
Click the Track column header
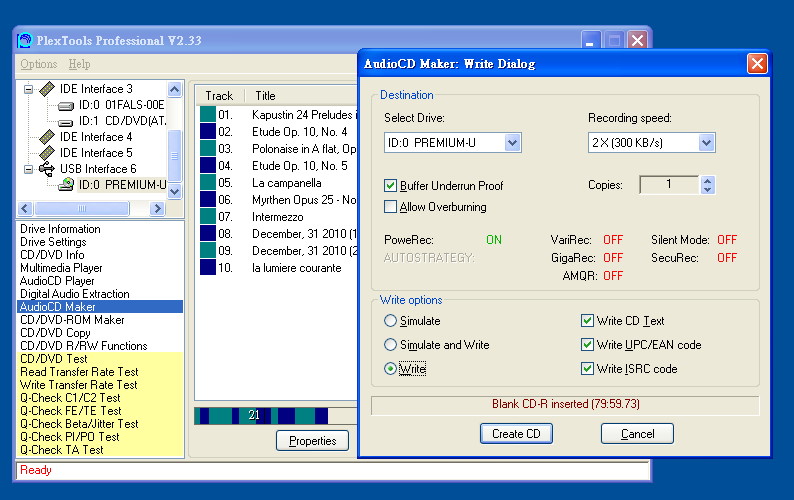(219, 96)
